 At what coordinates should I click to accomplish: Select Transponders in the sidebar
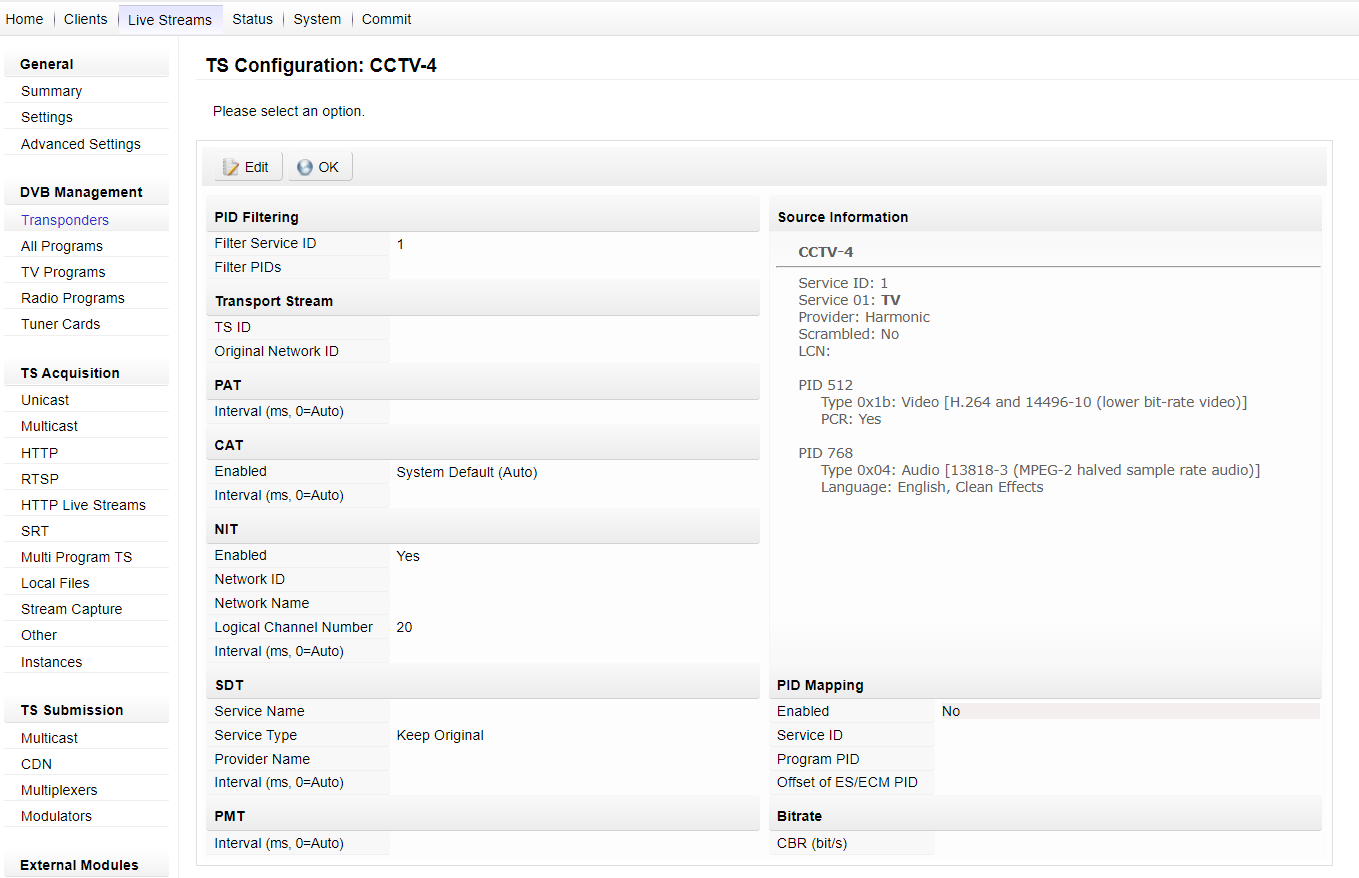tap(65, 220)
